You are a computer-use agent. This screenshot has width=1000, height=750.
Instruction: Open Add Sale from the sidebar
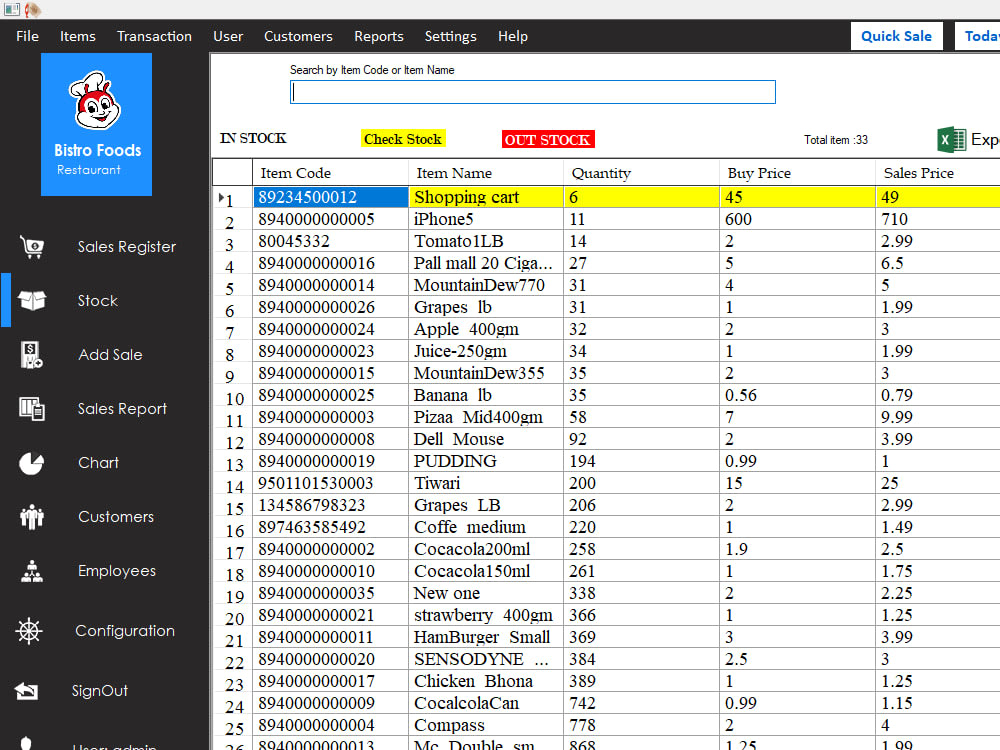tap(31, 355)
